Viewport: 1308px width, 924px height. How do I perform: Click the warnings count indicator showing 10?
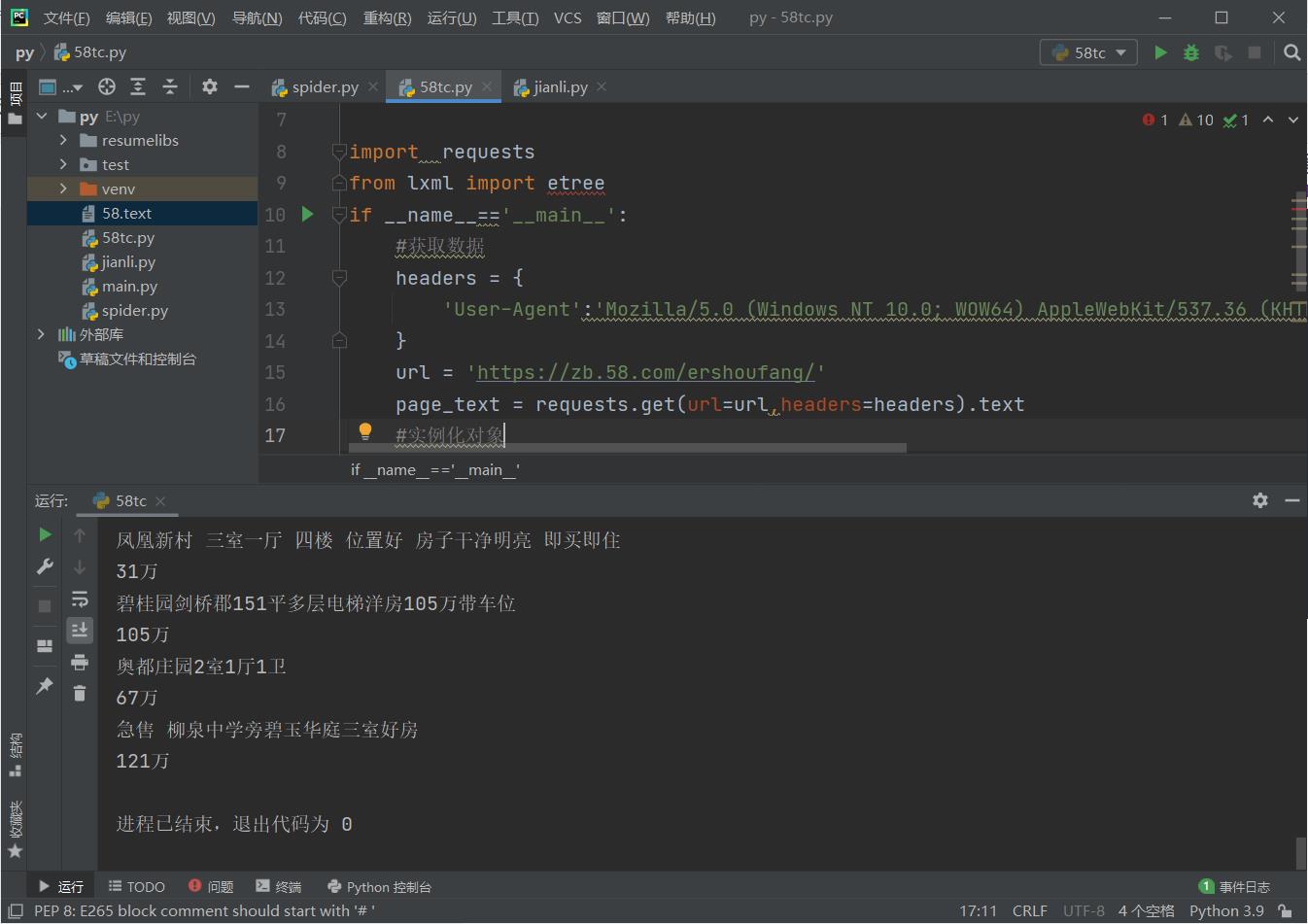tap(1196, 120)
